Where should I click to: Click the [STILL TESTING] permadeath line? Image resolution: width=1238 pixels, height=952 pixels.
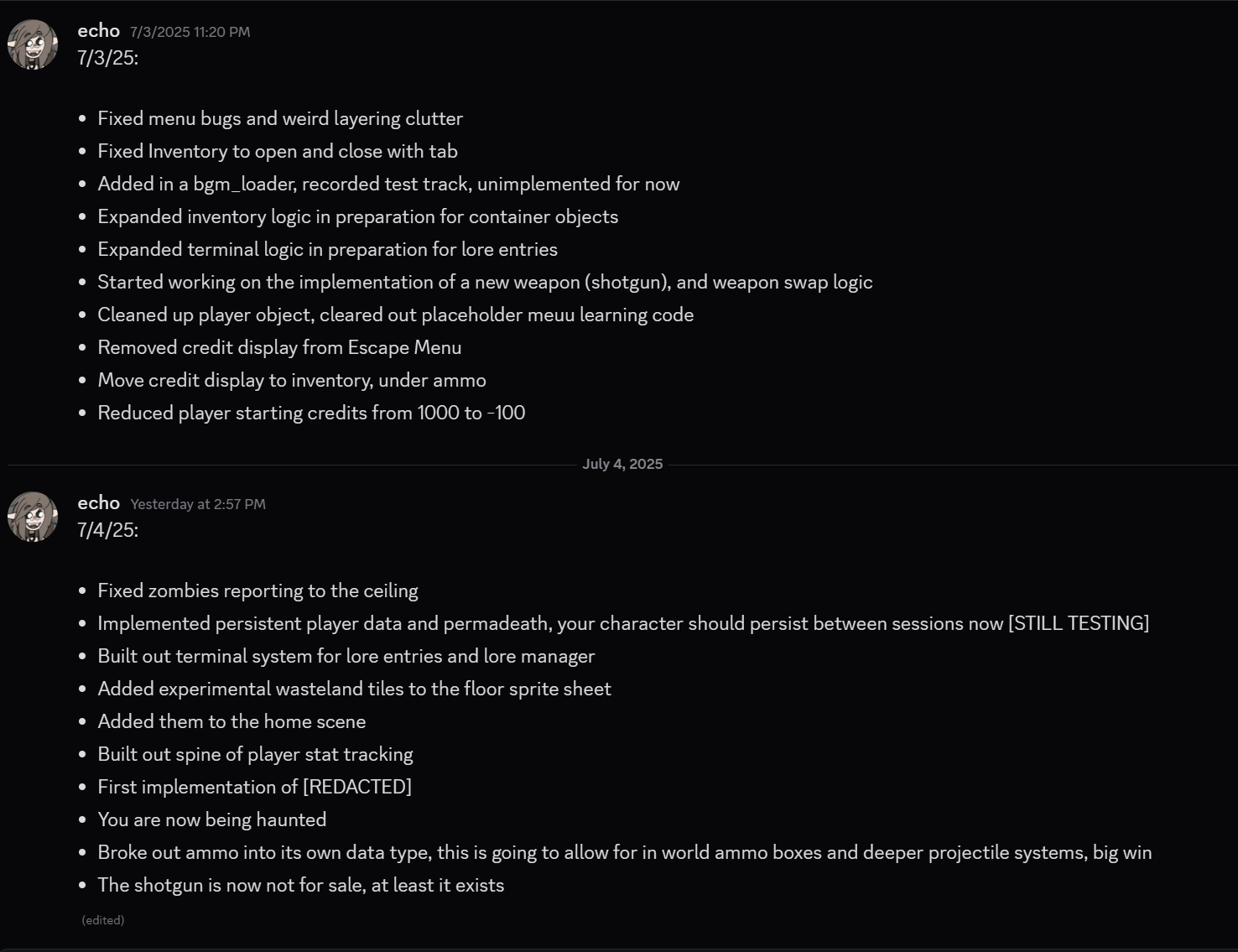point(623,623)
